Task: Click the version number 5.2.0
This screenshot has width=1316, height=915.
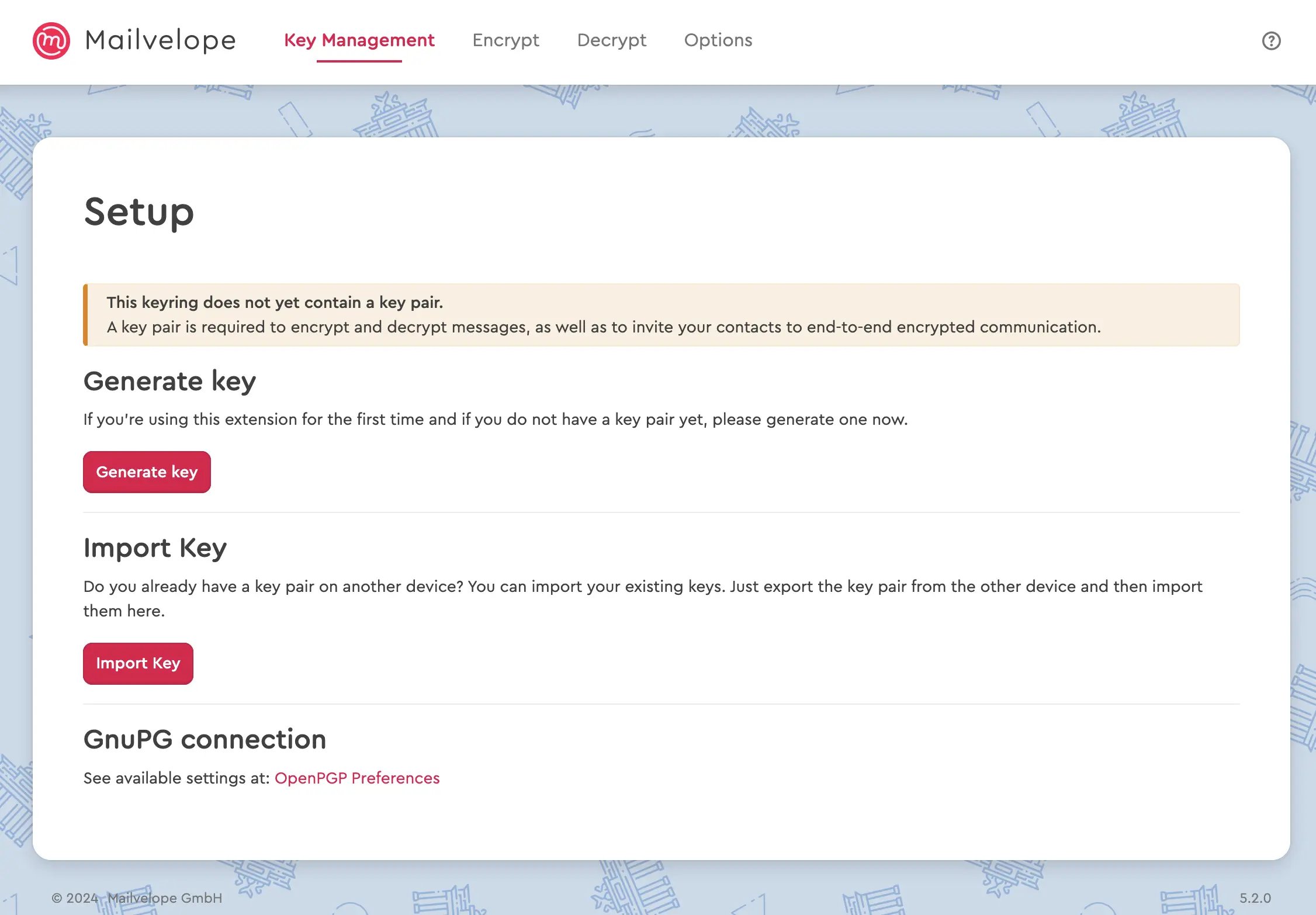Action: point(1255,898)
